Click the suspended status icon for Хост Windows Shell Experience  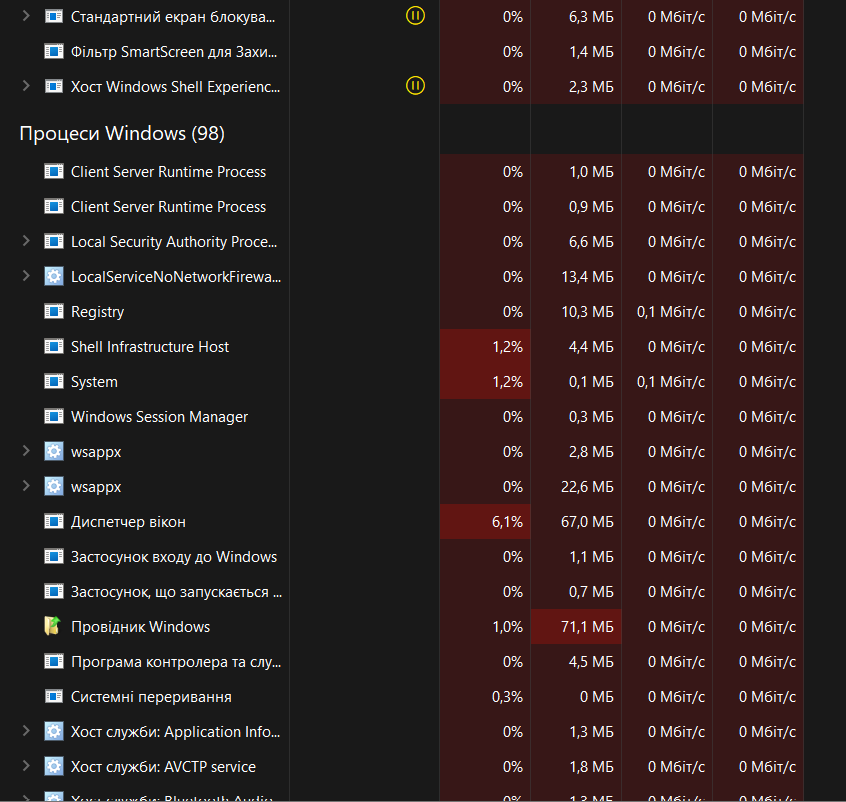415,85
